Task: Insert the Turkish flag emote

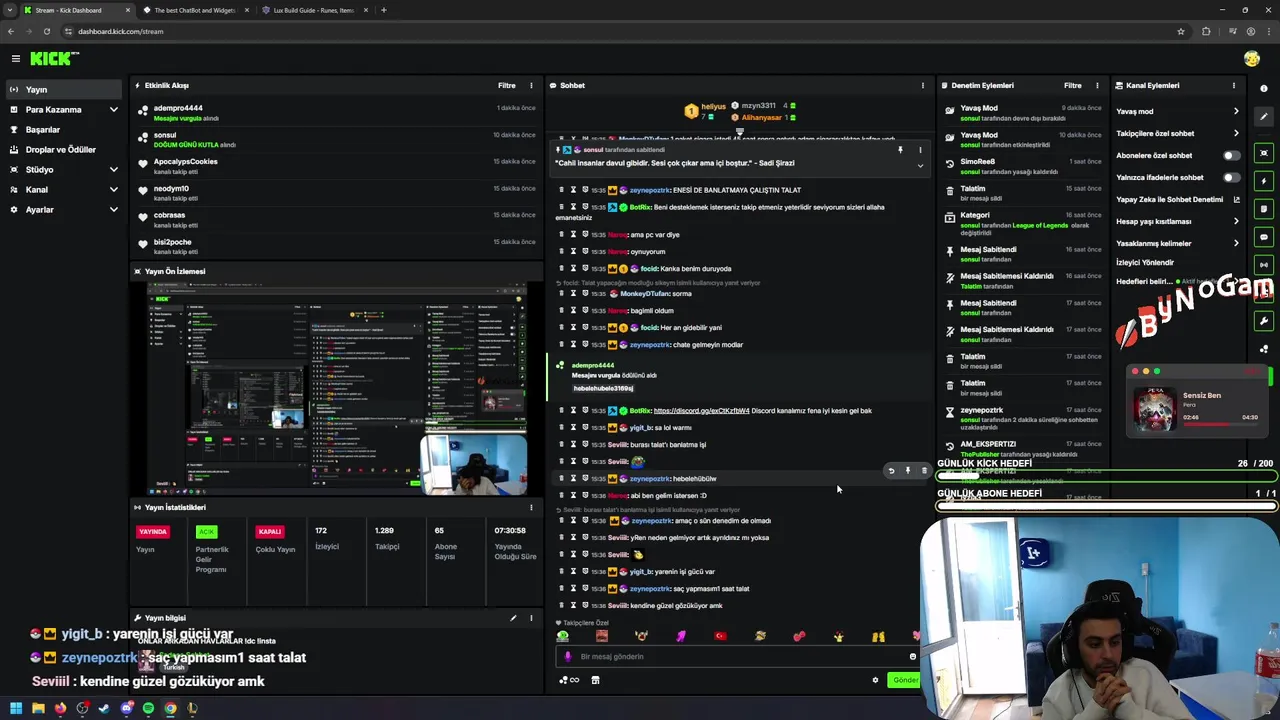Action: 720,636
